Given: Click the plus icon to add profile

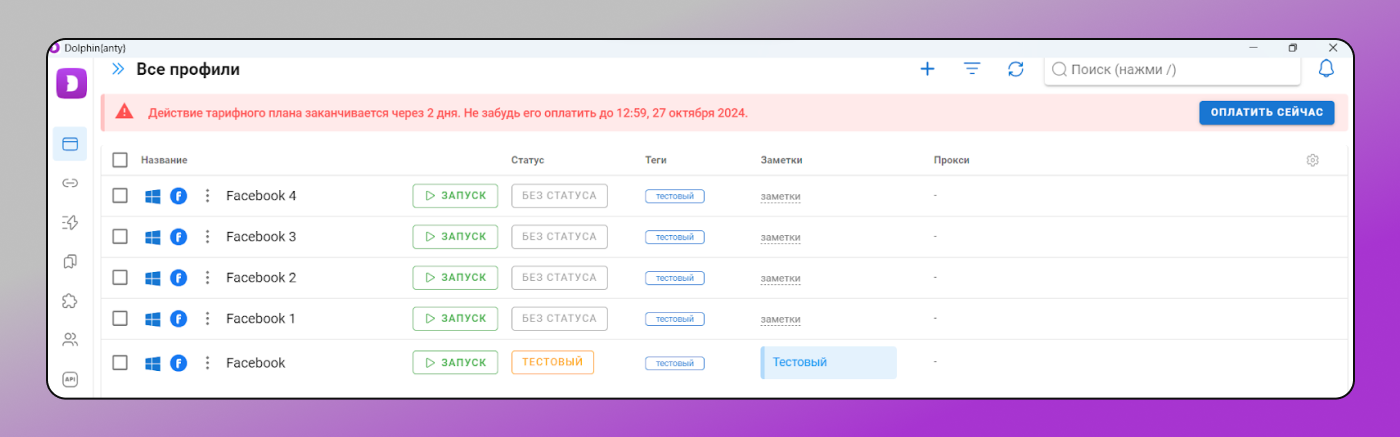Looking at the screenshot, I should (927, 69).
